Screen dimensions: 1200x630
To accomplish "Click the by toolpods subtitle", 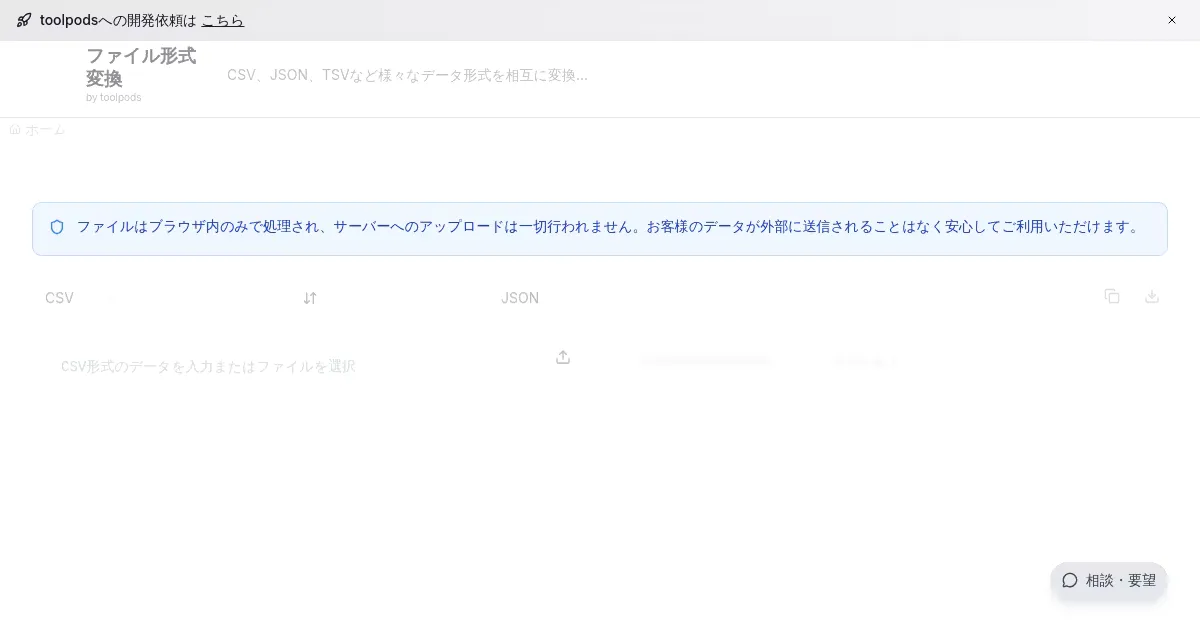I will [x=113, y=98].
